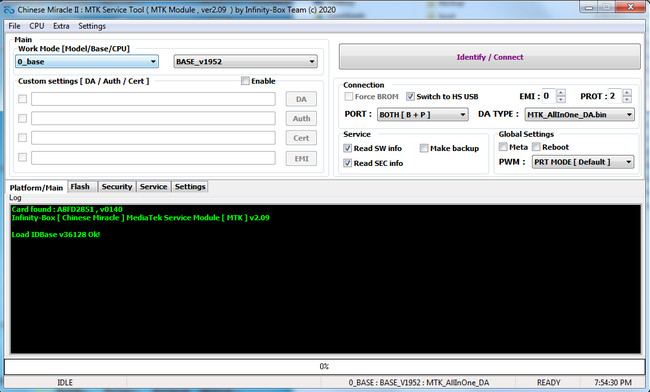Expand the PWM PRT MODE dropdown
This screenshot has width=650, height=392.
(x=583, y=162)
